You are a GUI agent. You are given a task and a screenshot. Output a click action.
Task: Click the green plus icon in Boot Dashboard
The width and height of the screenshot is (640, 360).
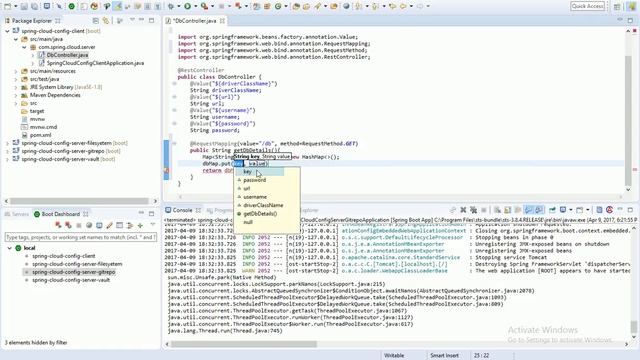(140, 225)
